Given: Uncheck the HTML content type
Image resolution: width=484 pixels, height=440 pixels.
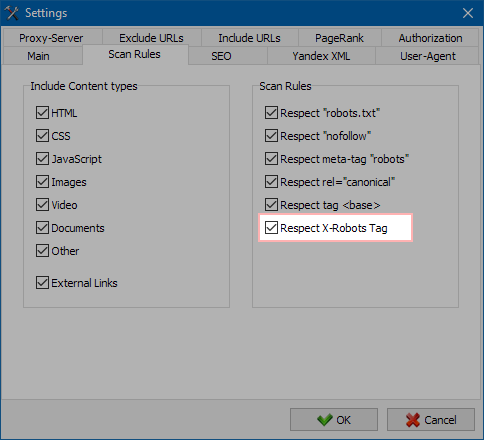Looking at the screenshot, I should [x=42, y=113].
